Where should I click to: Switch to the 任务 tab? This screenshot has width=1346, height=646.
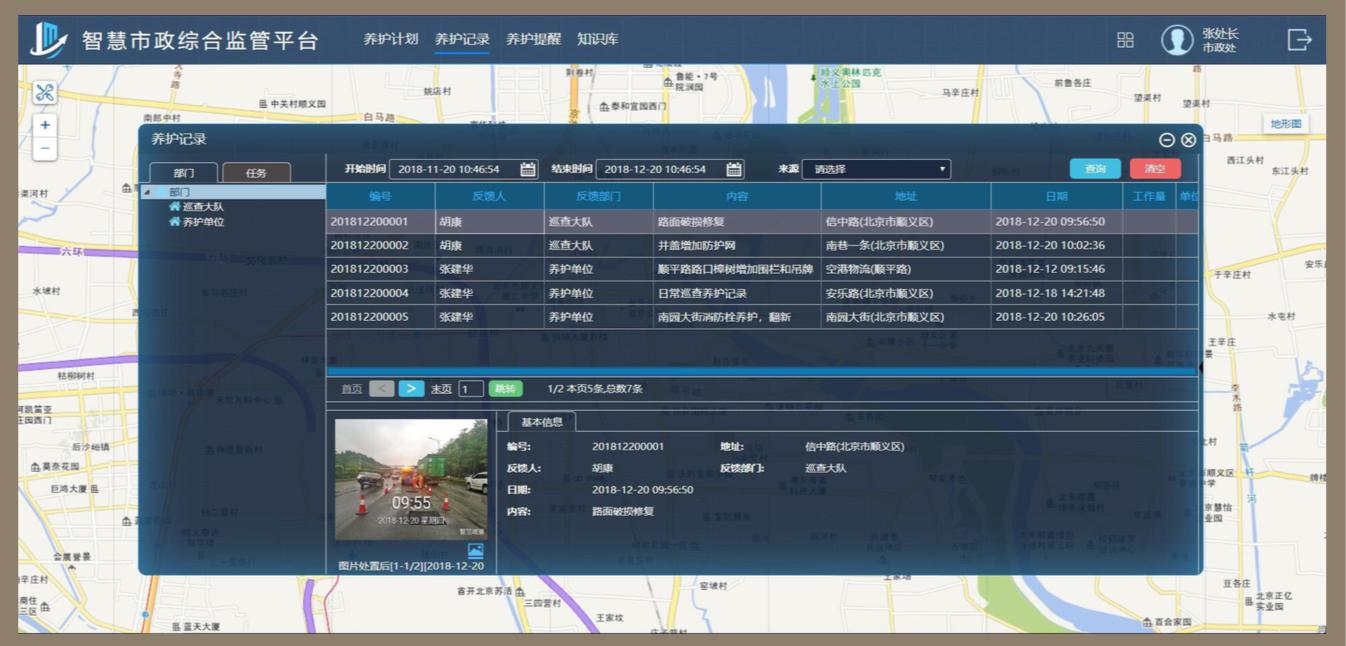click(x=256, y=173)
